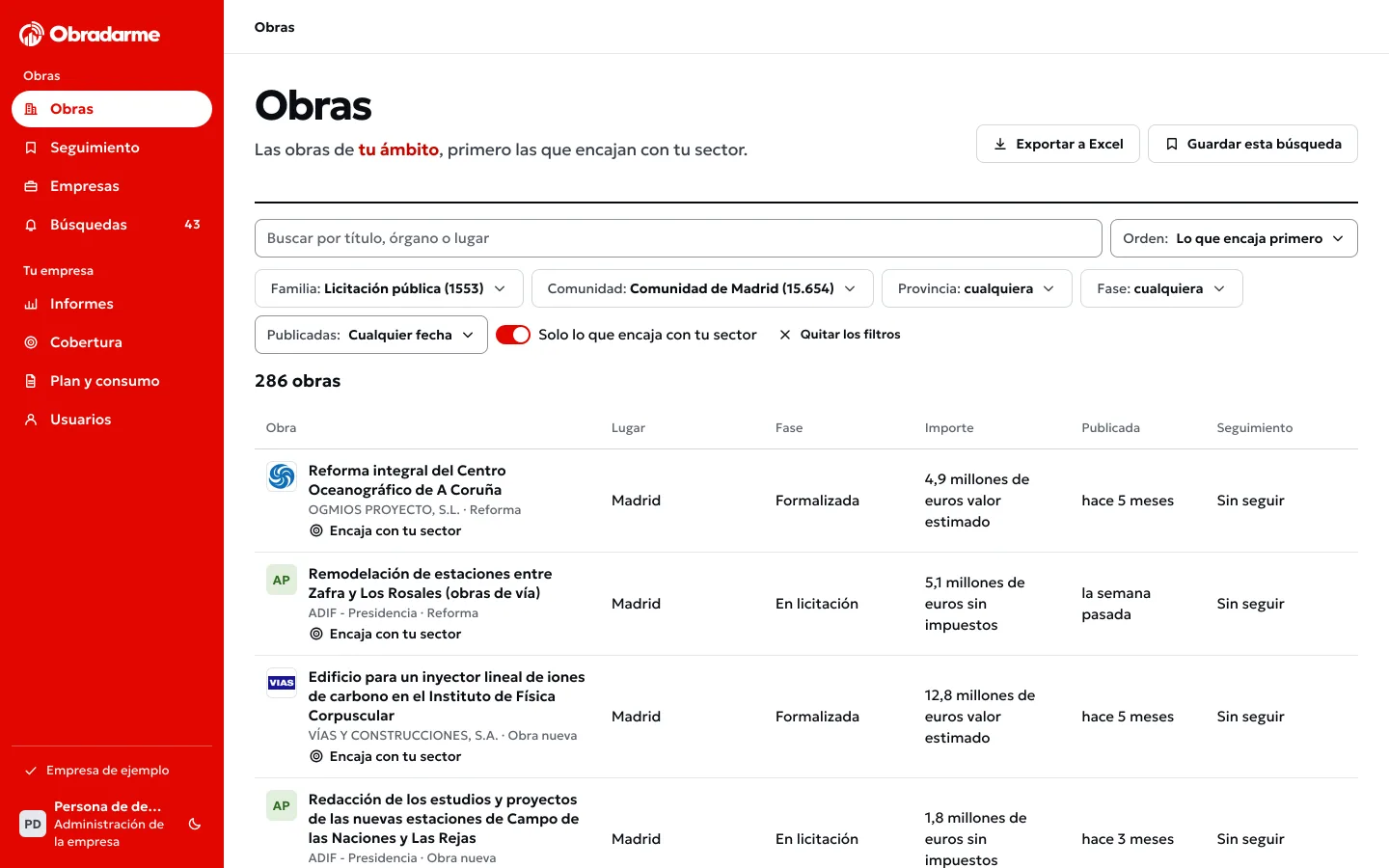Viewport: 1389px width, 868px height.
Task: Expand the Provincia filter dropdown
Action: (977, 288)
